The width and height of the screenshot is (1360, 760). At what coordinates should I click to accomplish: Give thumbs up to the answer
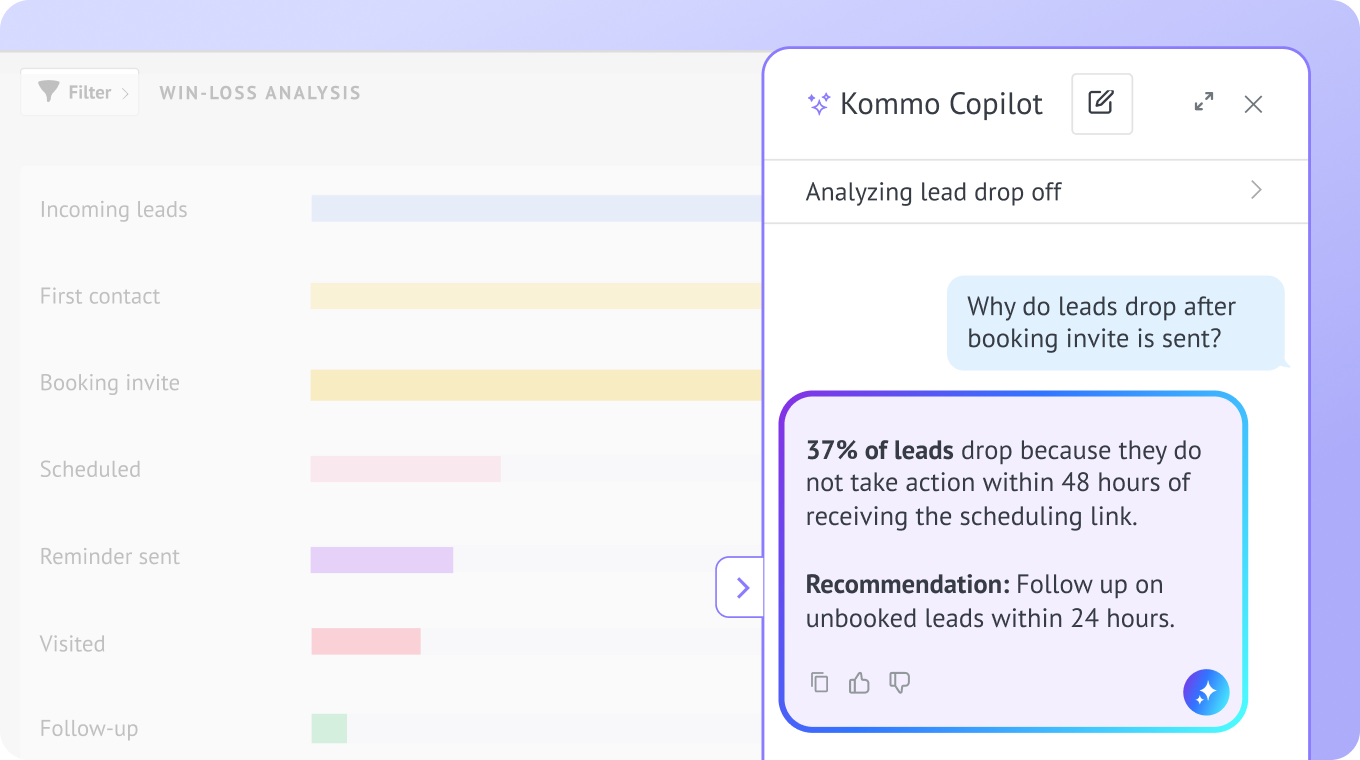coord(859,683)
